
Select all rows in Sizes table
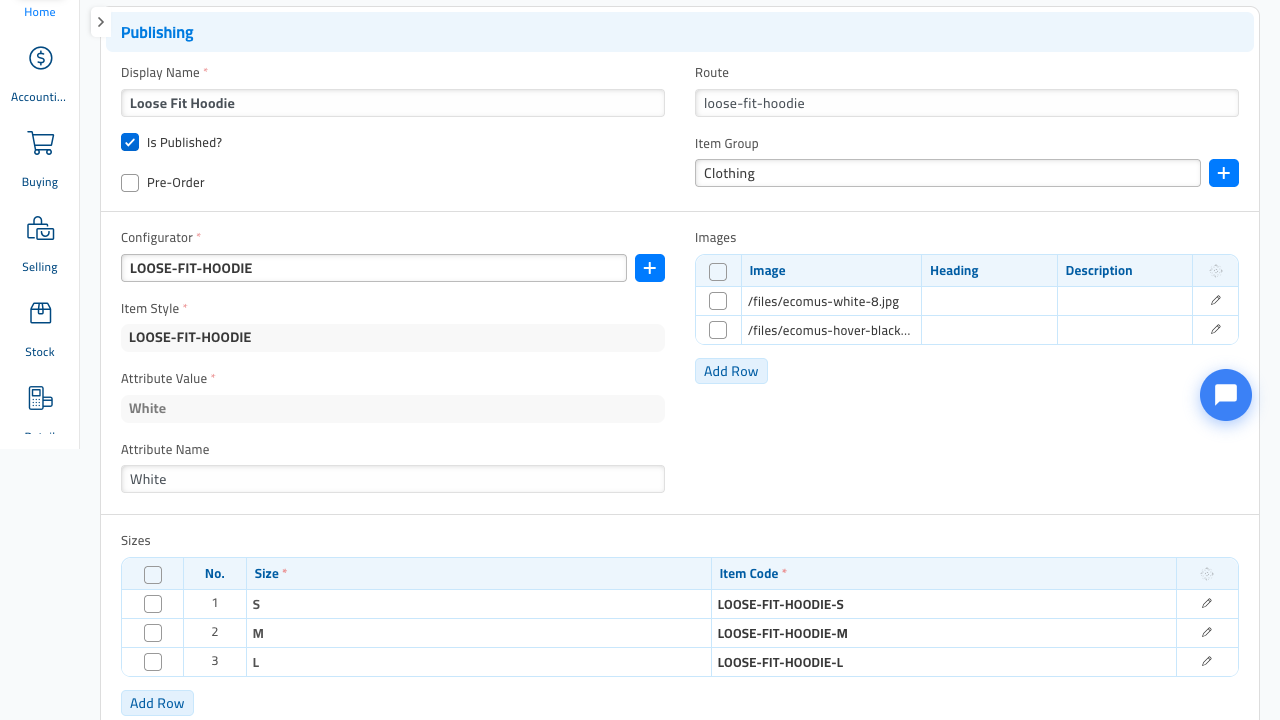click(153, 574)
